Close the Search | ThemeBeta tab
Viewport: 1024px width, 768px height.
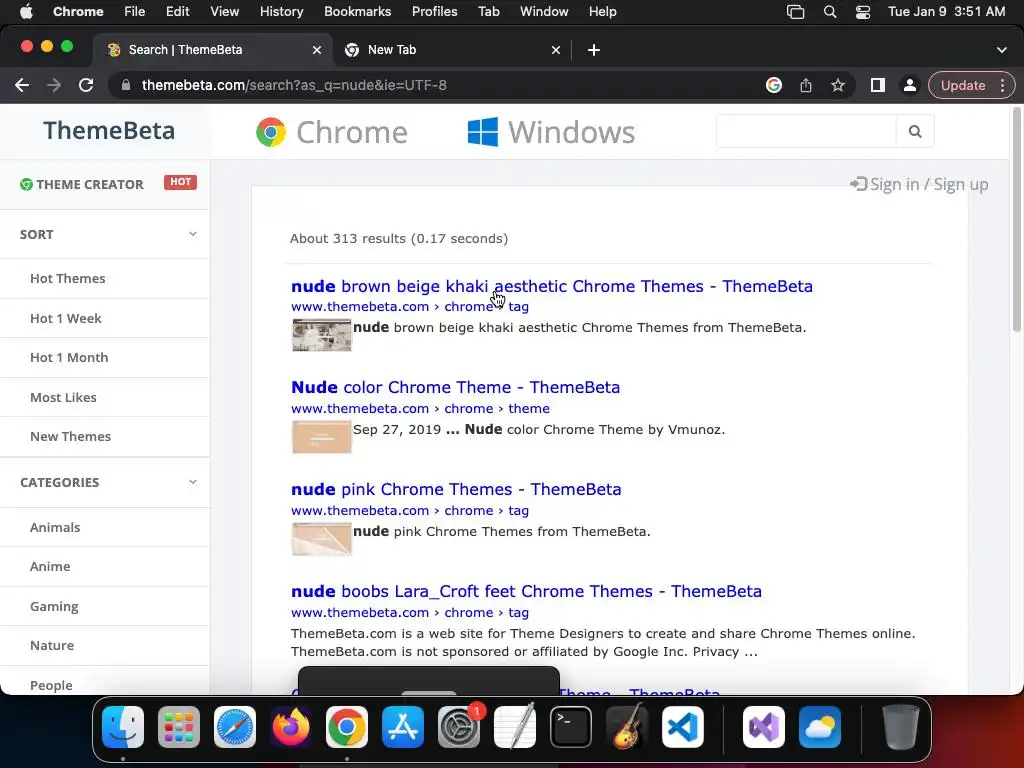coord(317,50)
